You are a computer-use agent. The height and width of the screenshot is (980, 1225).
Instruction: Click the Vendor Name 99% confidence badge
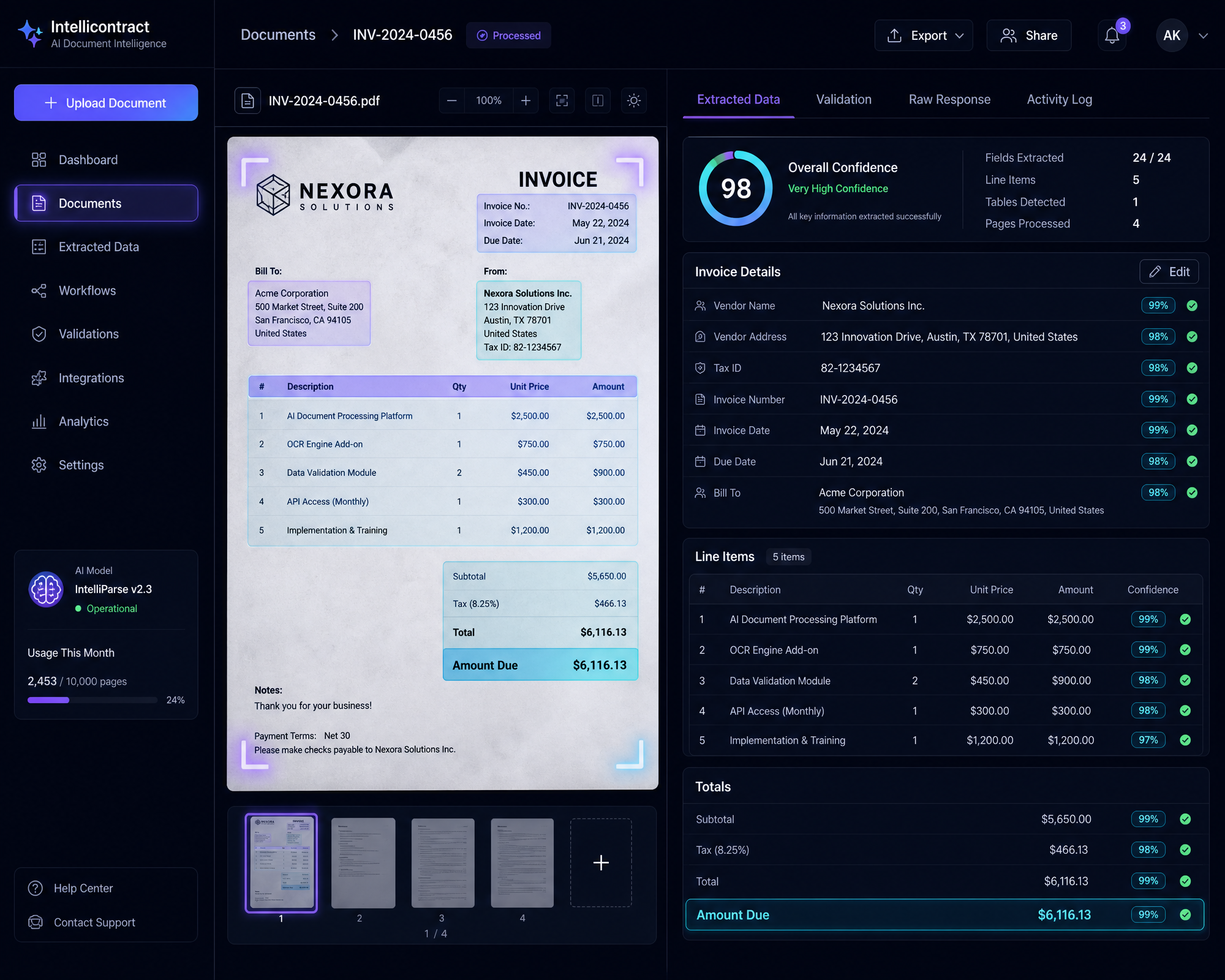1158,306
